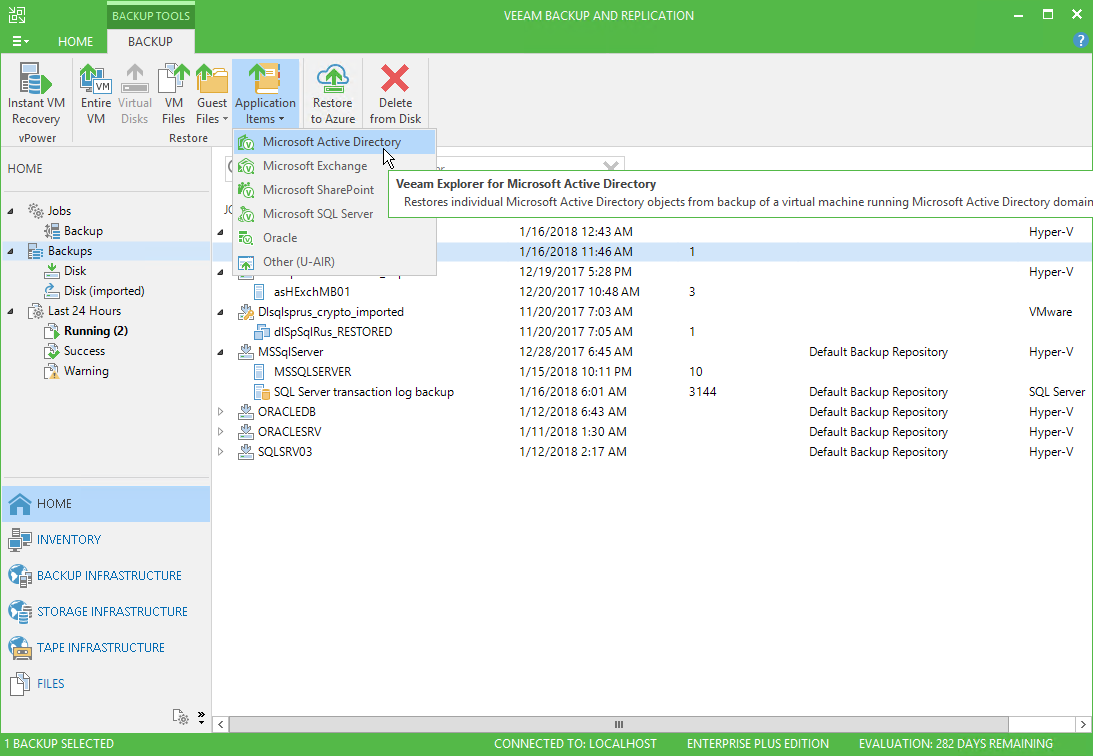Click the SQLSRV03 job icon
1093x756 pixels.
(x=245, y=452)
